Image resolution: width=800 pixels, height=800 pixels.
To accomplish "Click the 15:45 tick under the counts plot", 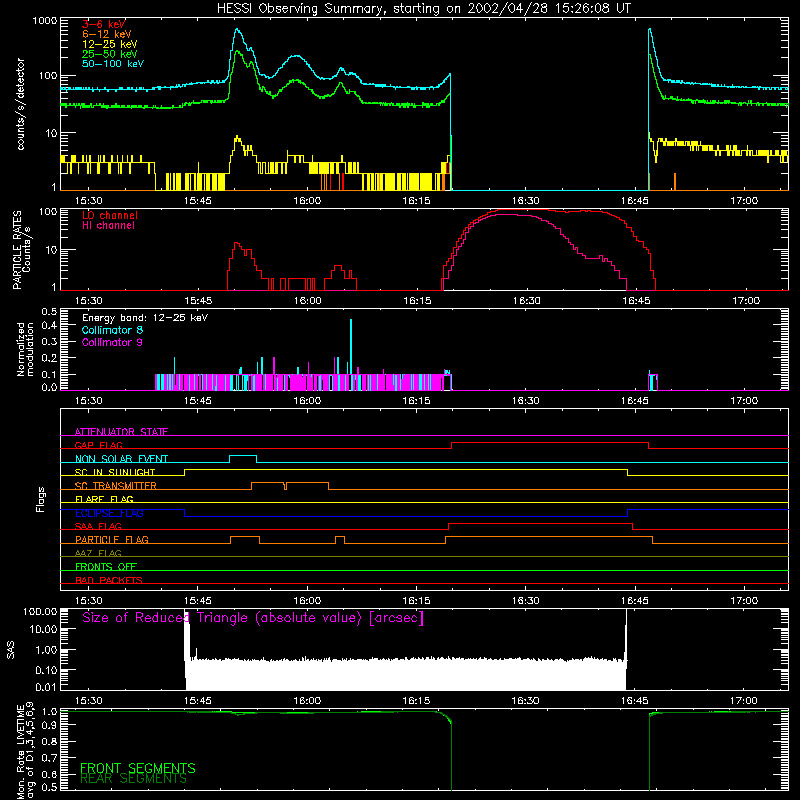I will [x=198, y=201].
